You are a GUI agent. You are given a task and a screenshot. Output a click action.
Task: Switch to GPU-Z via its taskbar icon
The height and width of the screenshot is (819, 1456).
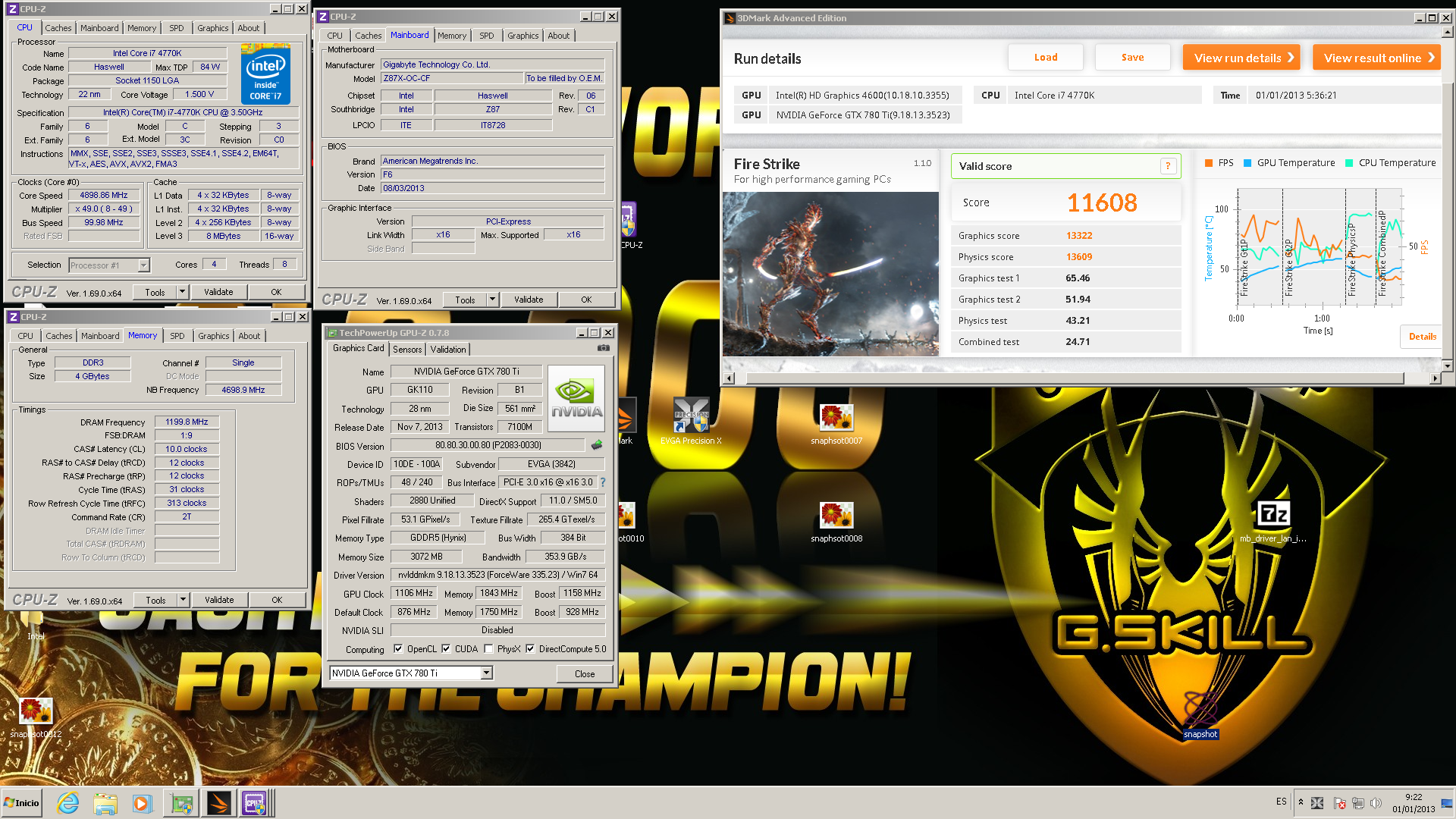click(x=182, y=803)
